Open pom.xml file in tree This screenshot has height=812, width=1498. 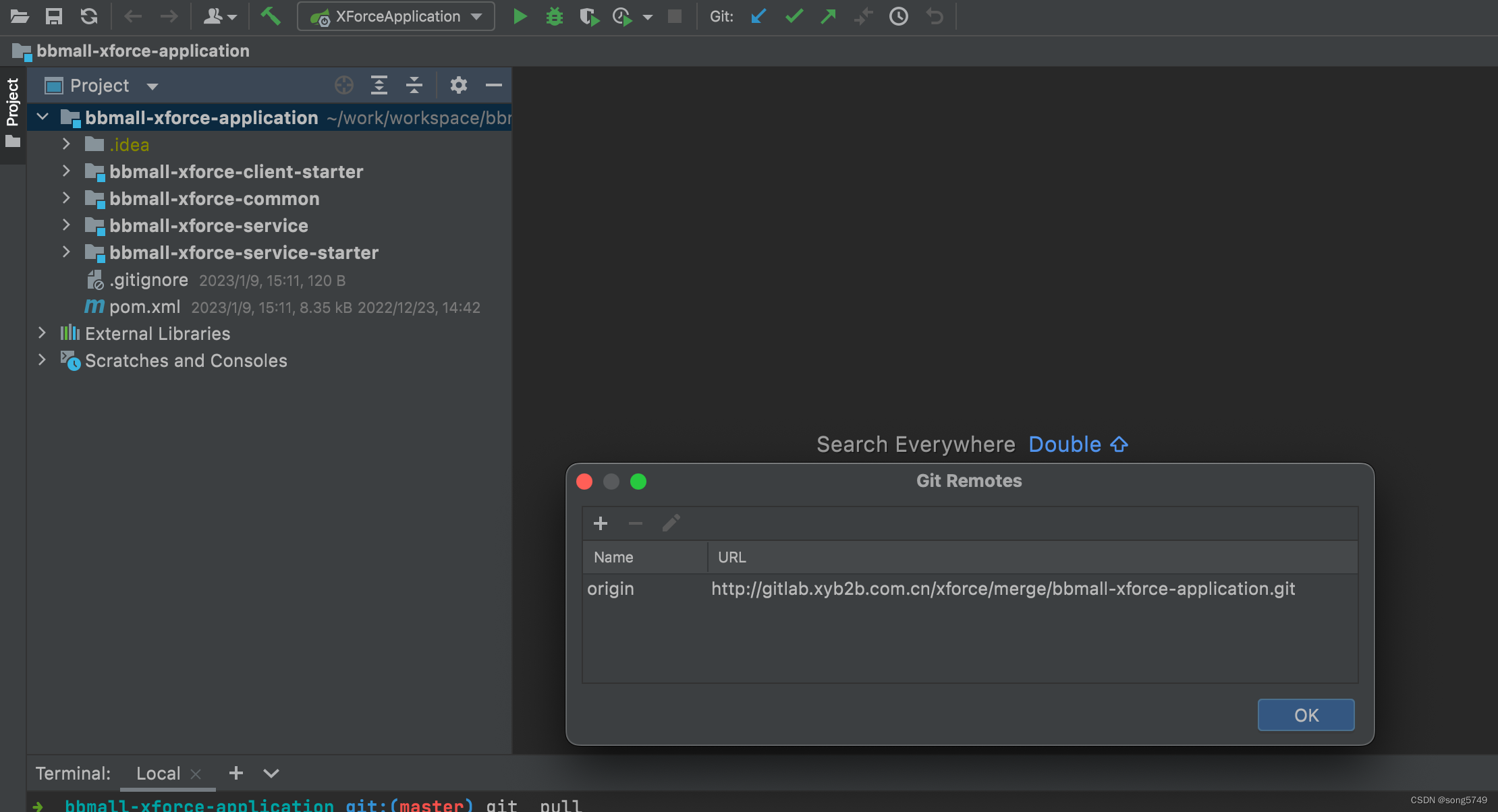144,307
